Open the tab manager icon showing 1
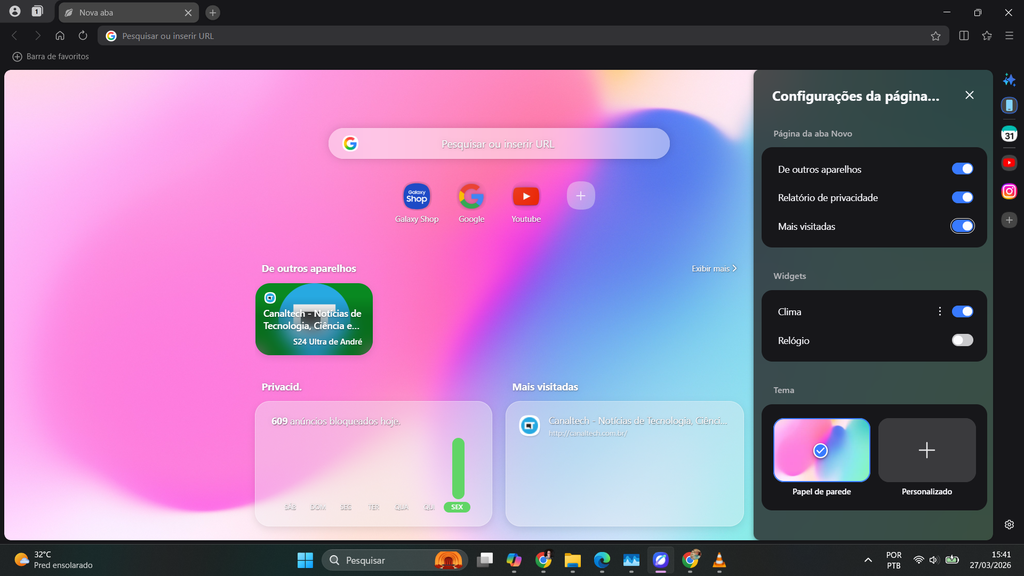The image size is (1024, 576). [x=37, y=12]
